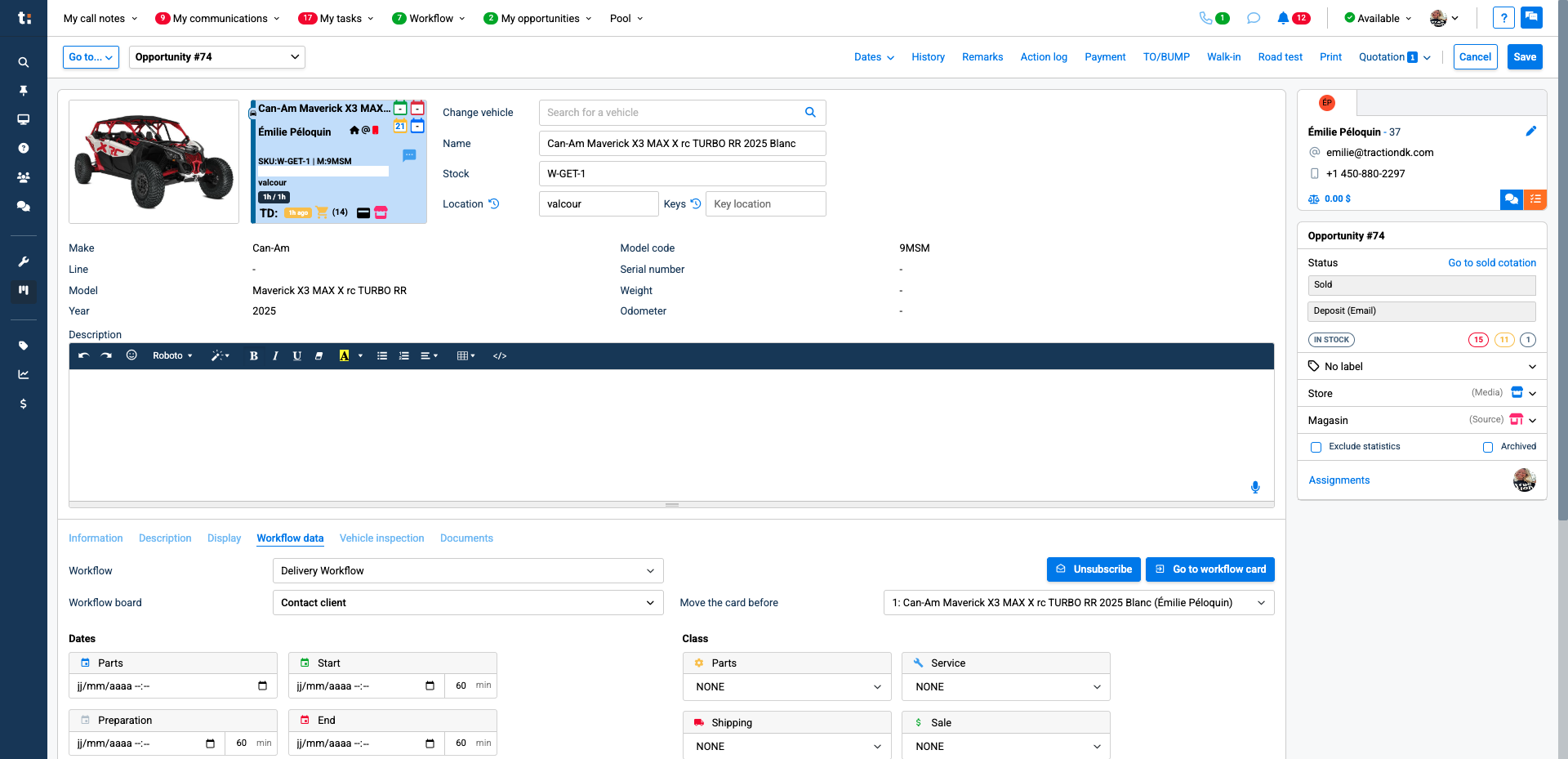Open the notifications bell icon
1568x759 pixels.
click(x=1283, y=18)
